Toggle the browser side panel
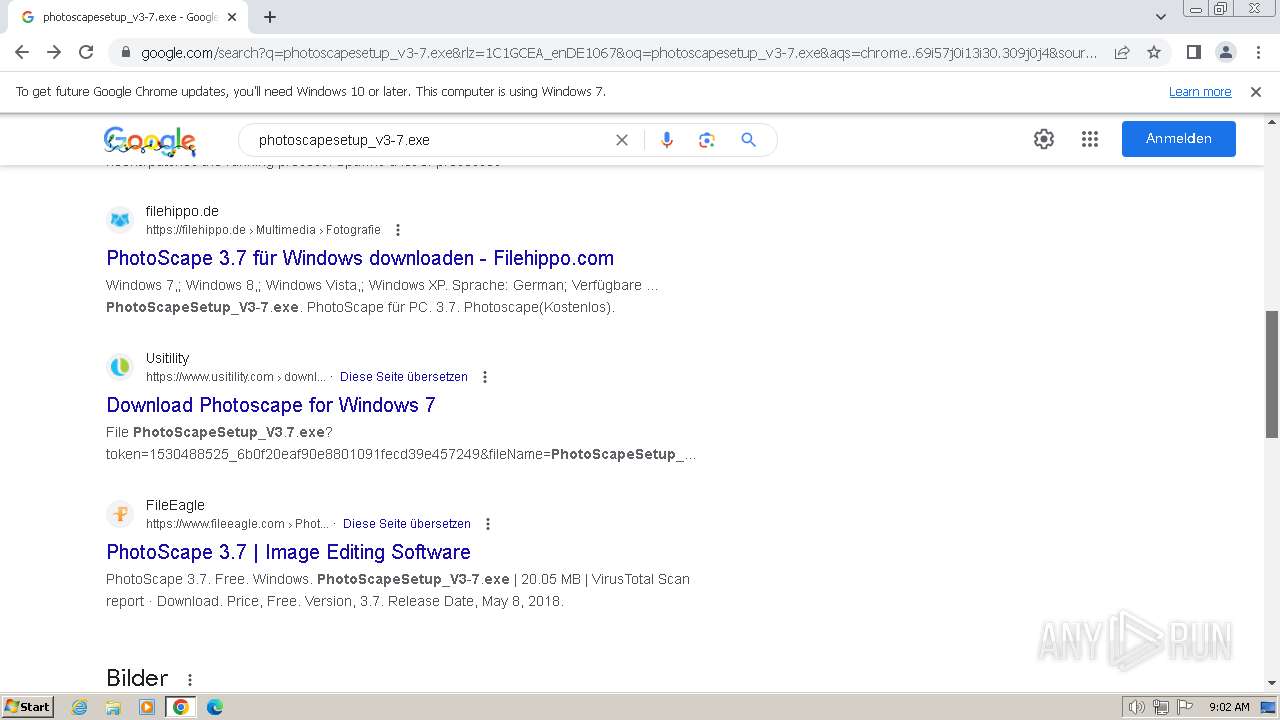The height and width of the screenshot is (720, 1280). [1193, 52]
